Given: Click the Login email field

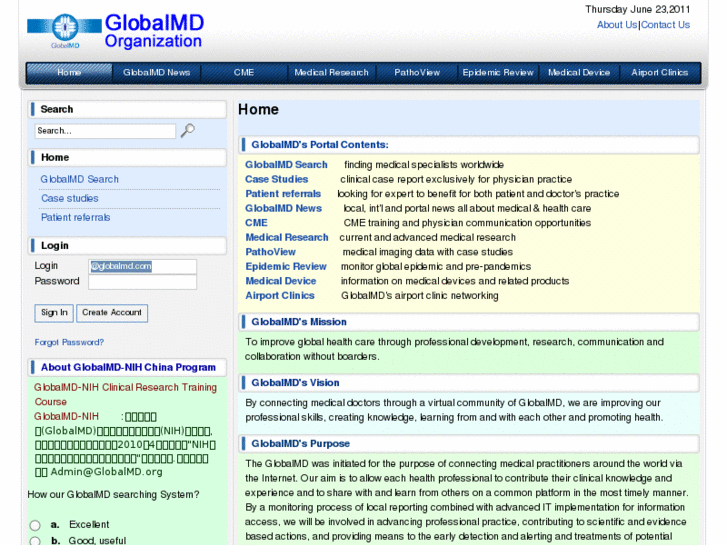Looking at the screenshot, I should point(142,266).
